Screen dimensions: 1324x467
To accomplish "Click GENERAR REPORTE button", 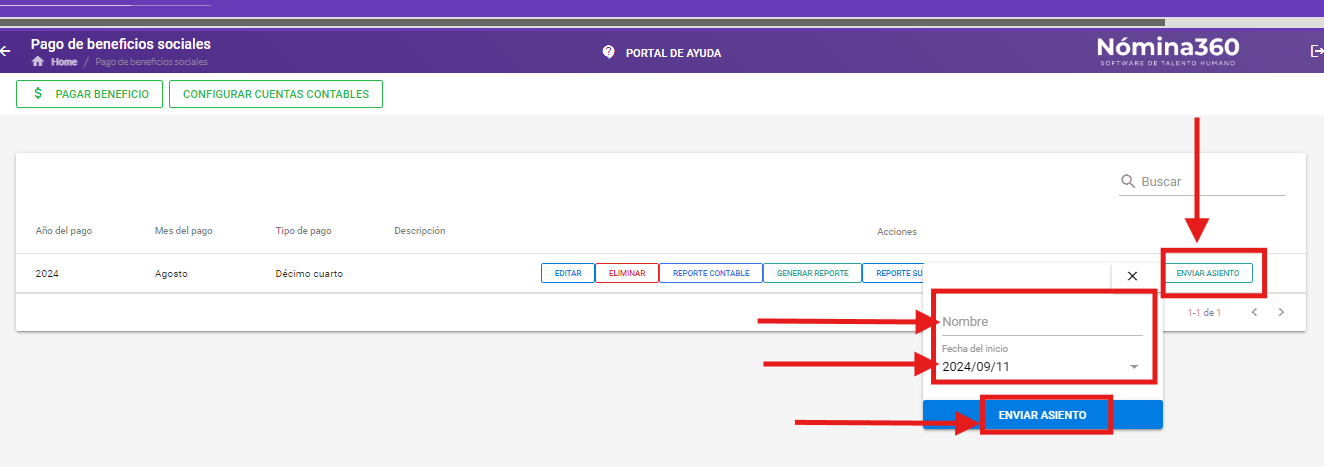I will coord(813,273).
